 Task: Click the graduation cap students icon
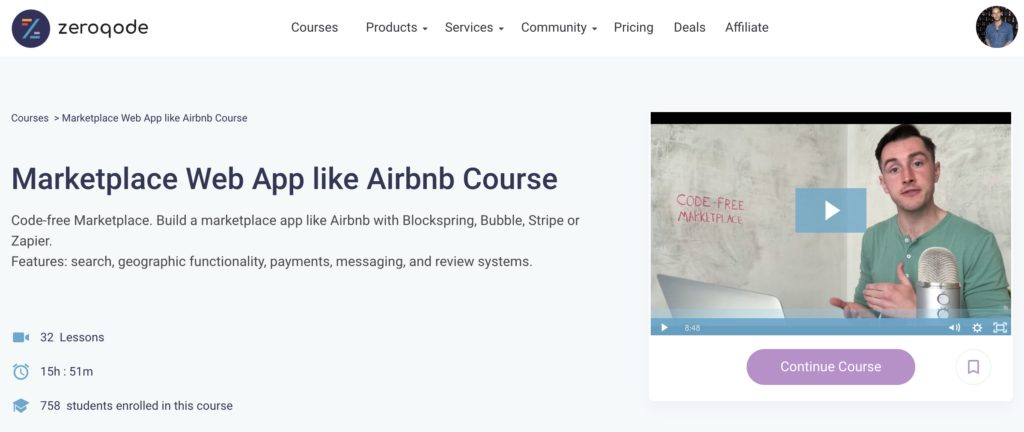point(21,406)
